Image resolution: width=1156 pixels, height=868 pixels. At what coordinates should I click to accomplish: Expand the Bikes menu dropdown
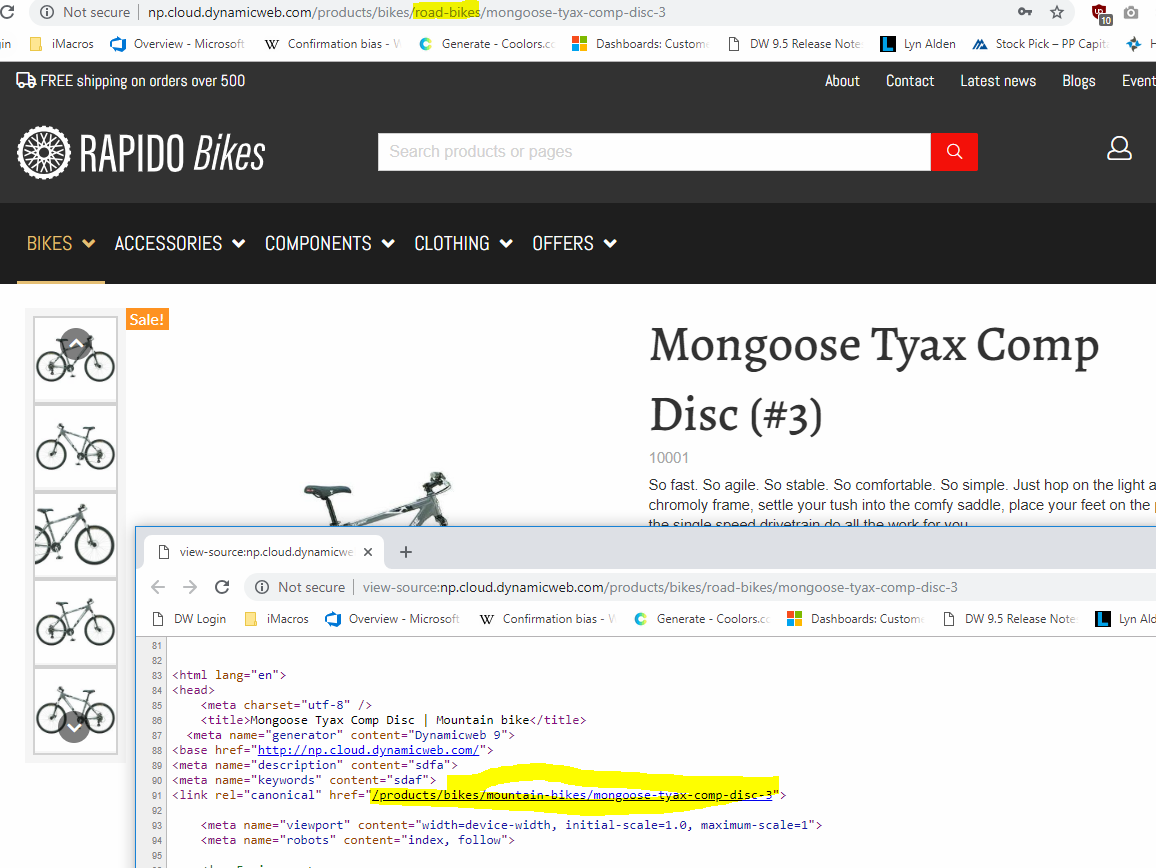point(61,243)
